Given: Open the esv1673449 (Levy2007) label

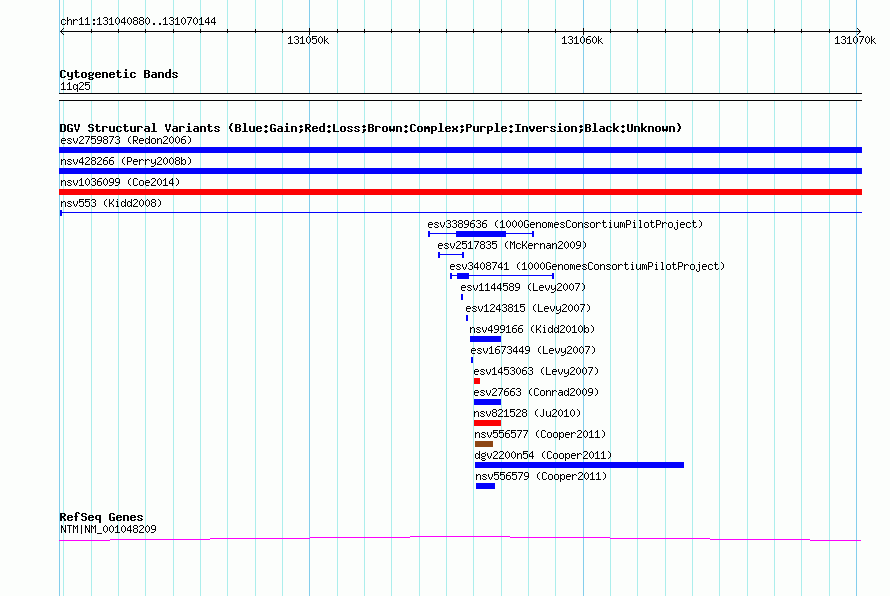Looking at the screenshot, I should (x=533, y=350).
